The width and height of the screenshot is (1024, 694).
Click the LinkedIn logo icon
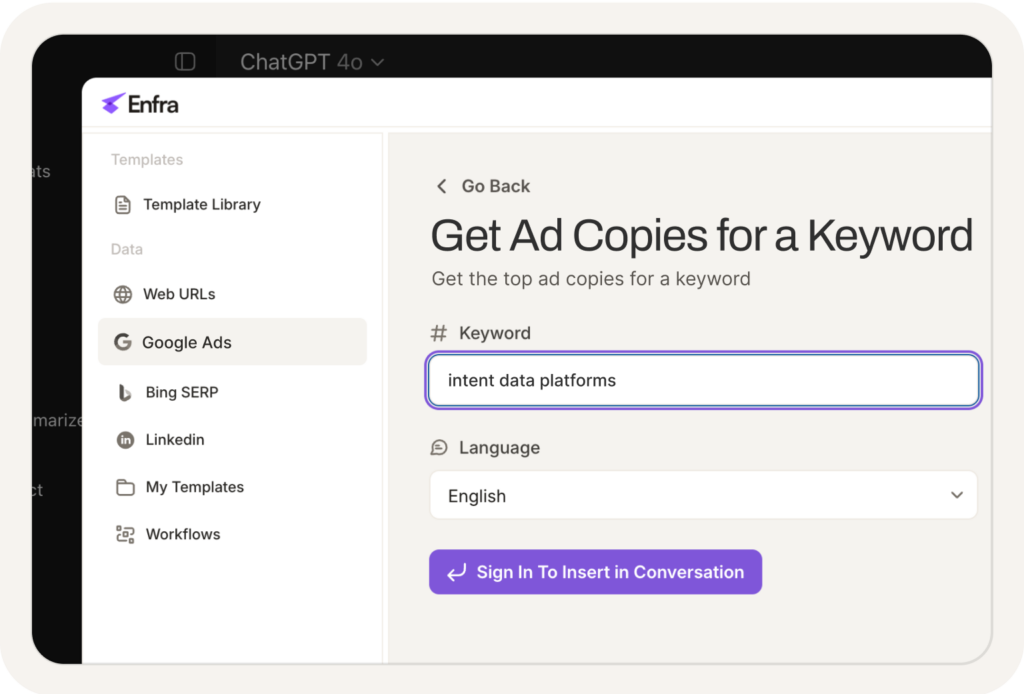(125, 440)
